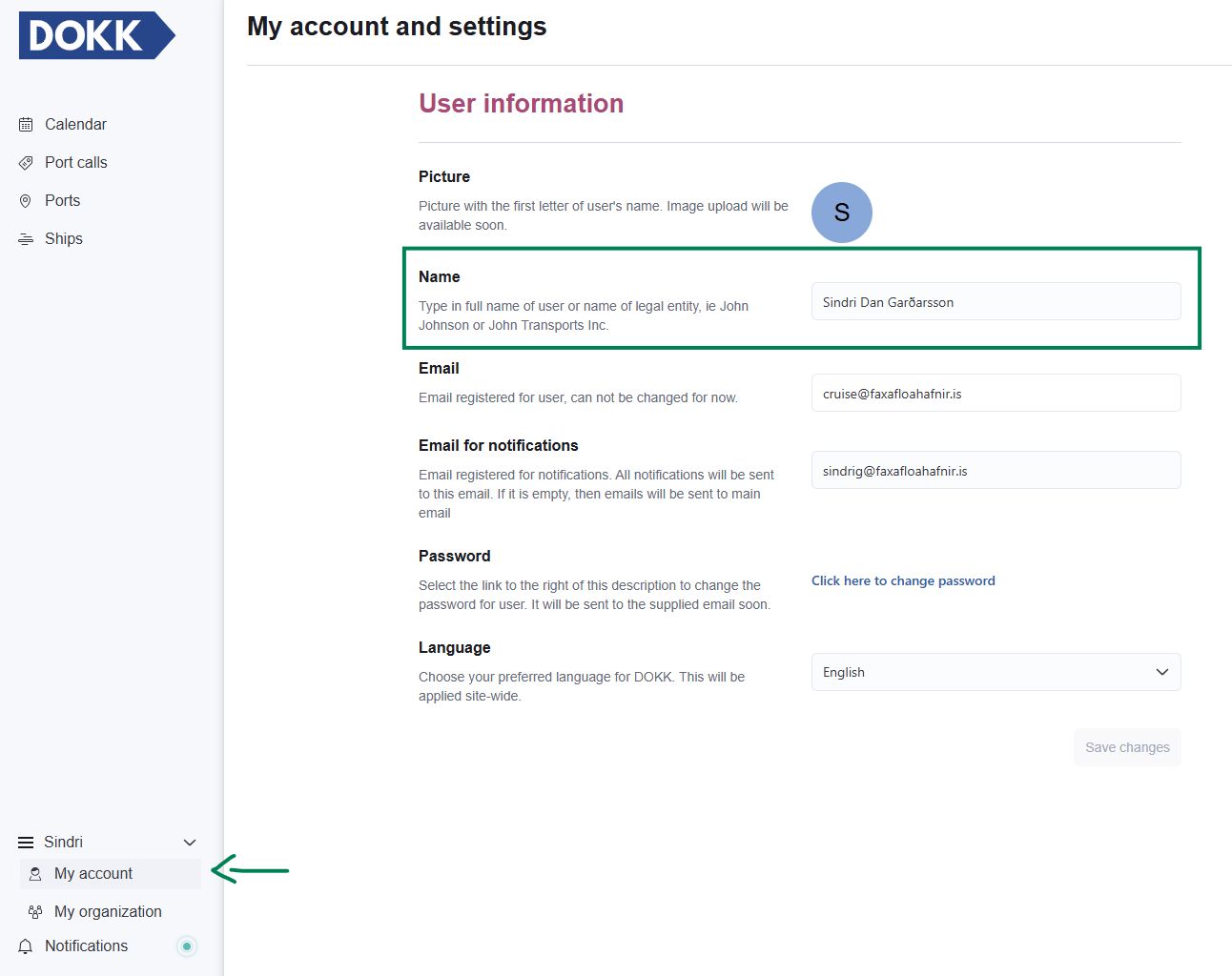Click the hamburger icon beside Sindri
The height and width of the screenshot is (976, 1232).
pos(26,843)
